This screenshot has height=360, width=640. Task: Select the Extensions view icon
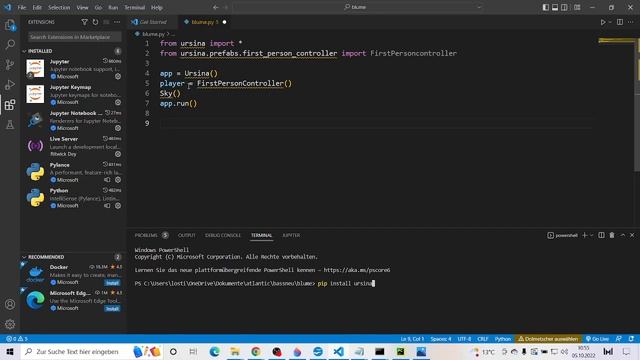[x=10, y=105]
